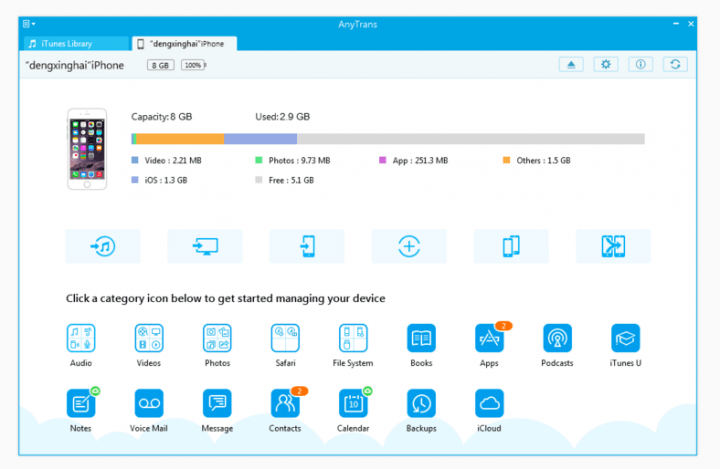The height and width of the screenshot is (469, 720).
Task: Open the Backups category
Action: coord(421,403)
